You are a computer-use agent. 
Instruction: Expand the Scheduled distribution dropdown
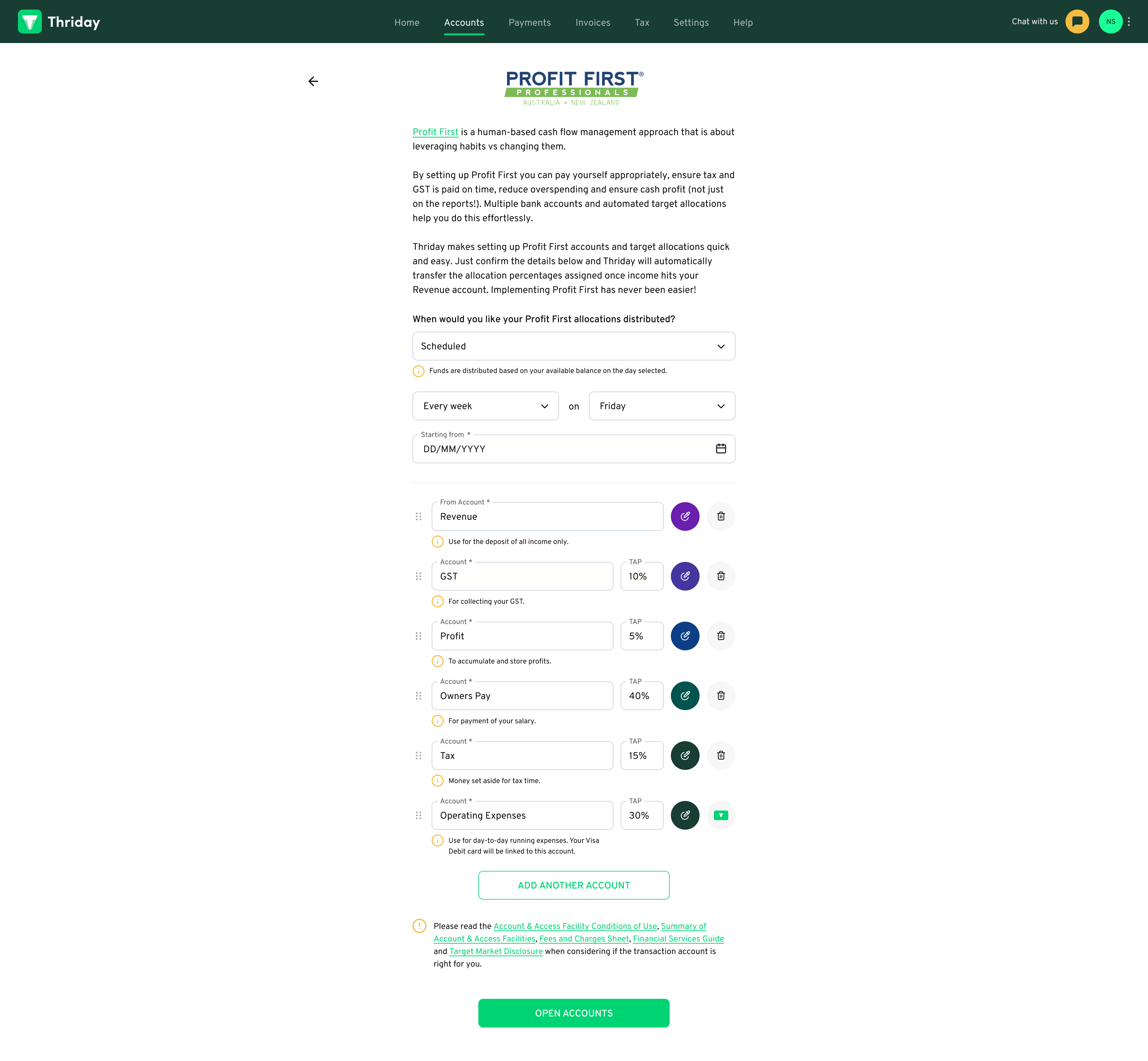click(x=573, y=346)
